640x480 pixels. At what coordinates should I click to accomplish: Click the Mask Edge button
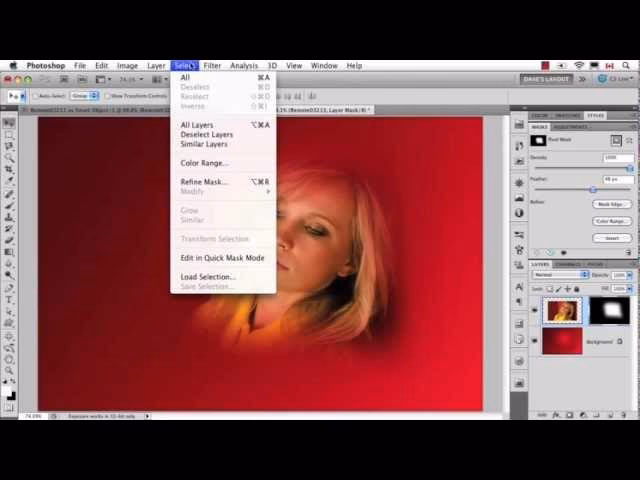tap(611, 204)
